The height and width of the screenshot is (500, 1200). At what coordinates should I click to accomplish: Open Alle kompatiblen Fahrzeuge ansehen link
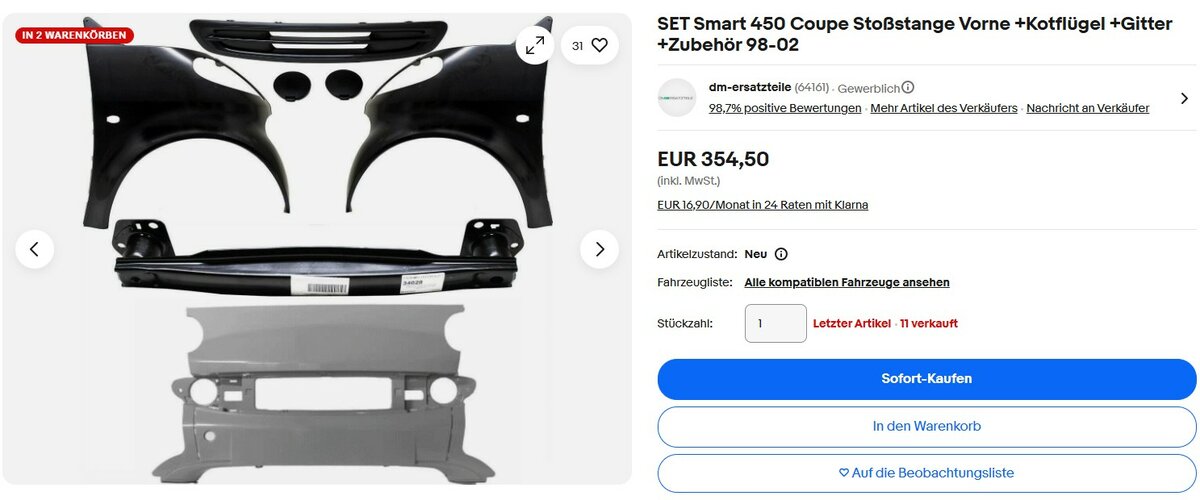[x=847, y=283]
